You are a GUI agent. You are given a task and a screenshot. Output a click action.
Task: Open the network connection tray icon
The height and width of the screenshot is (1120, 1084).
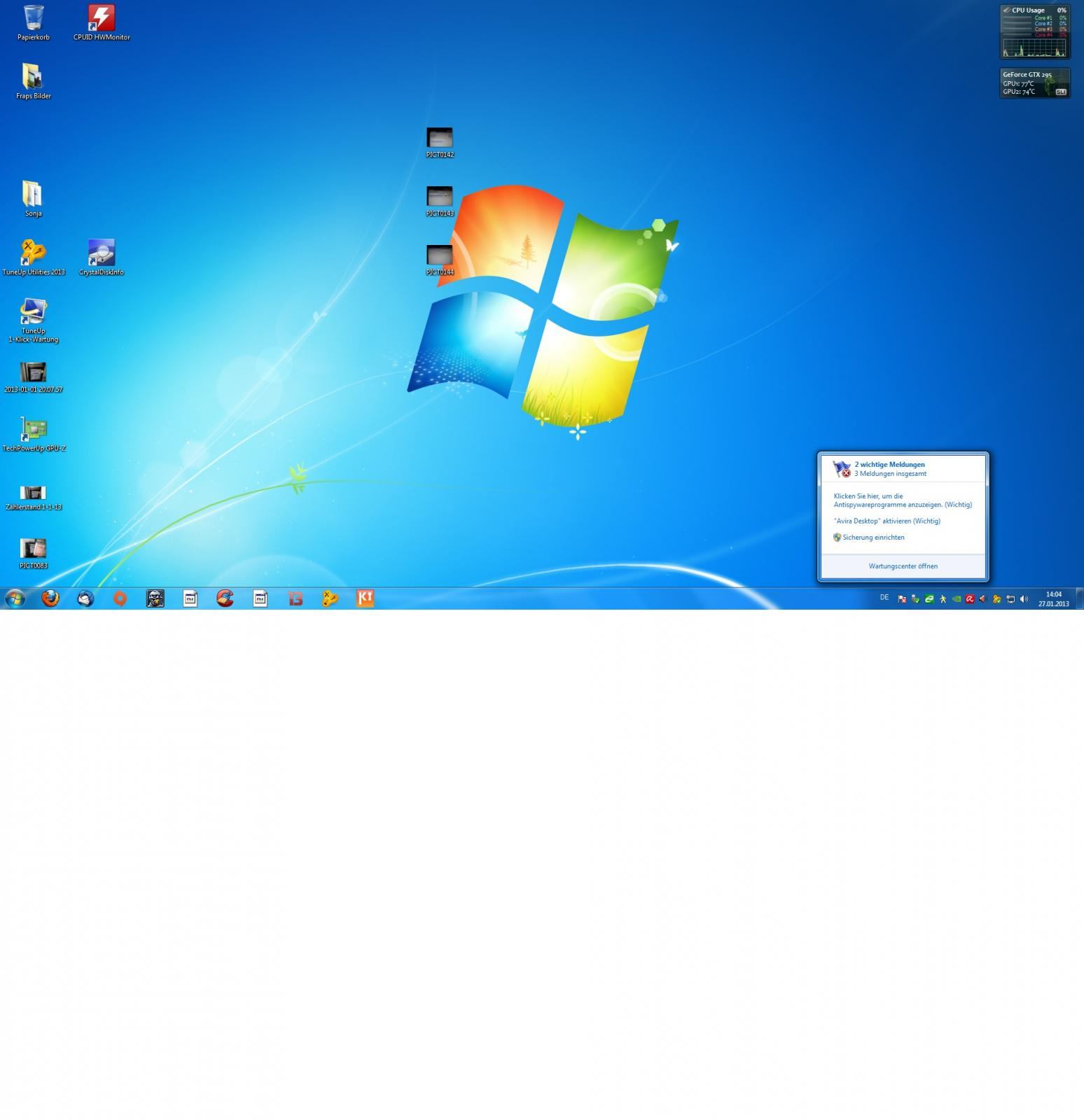pos(1010,599)
